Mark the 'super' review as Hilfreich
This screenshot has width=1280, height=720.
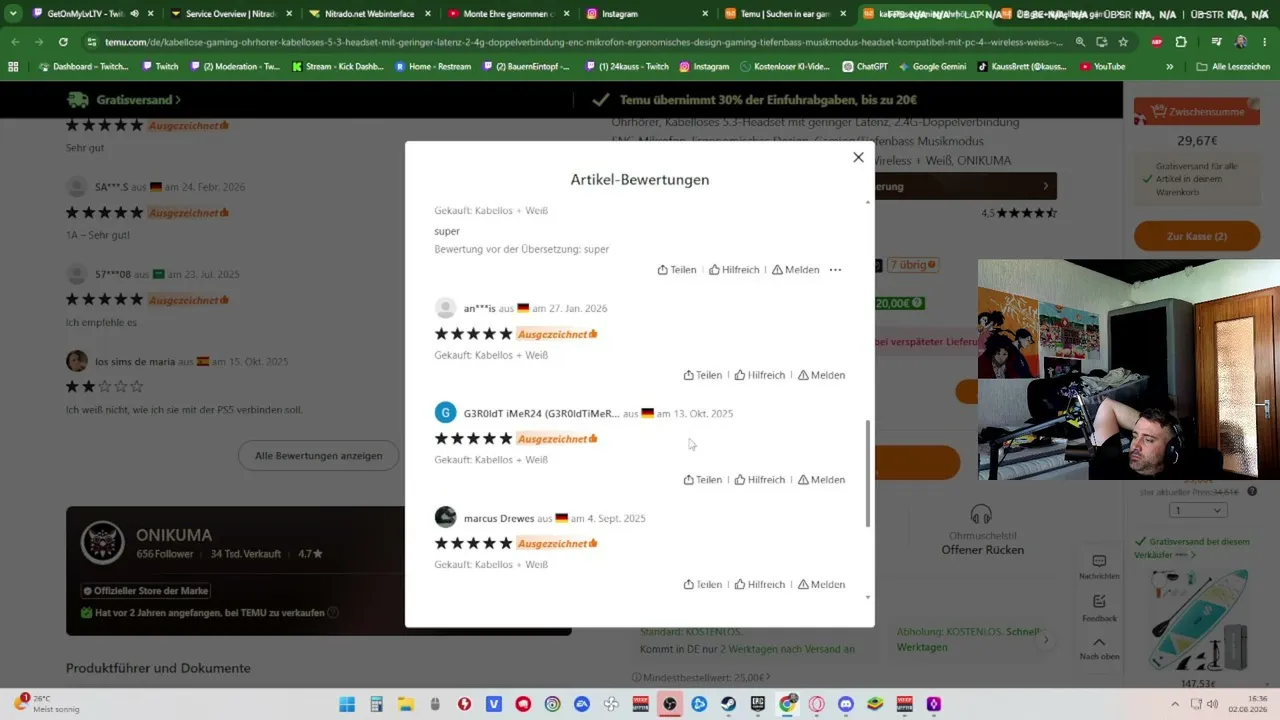734,270
